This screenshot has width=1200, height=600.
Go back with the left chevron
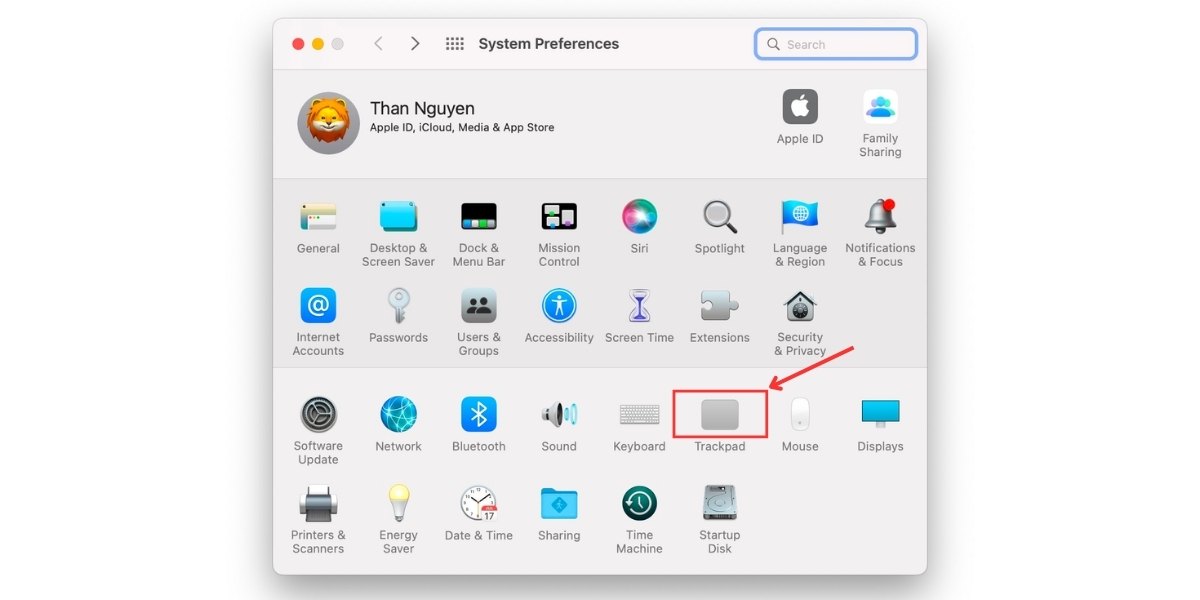pyautogui.click(x=378, y=44)
